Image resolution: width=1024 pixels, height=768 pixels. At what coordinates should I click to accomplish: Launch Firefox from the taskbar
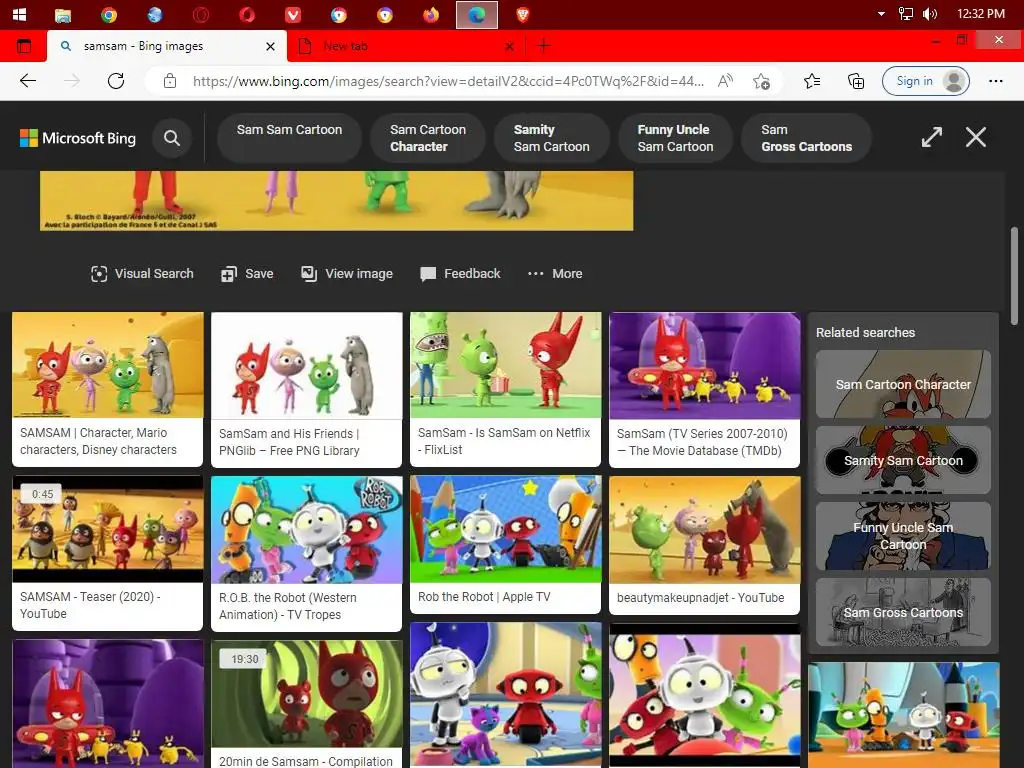tap(431, 14)
